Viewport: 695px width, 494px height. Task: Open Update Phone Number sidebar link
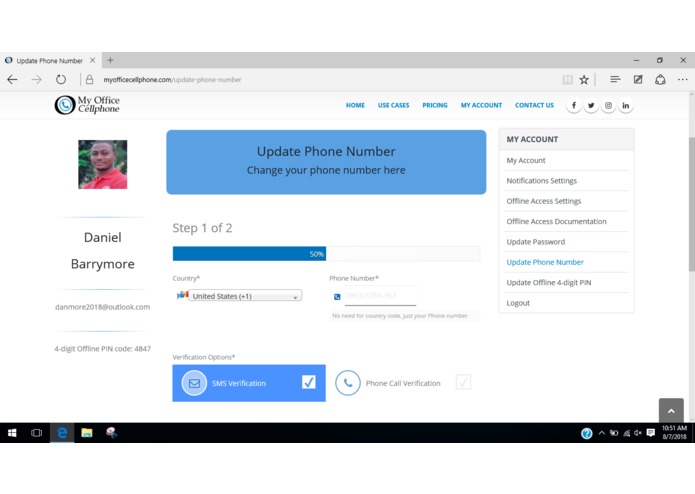(x=545, y=262)
